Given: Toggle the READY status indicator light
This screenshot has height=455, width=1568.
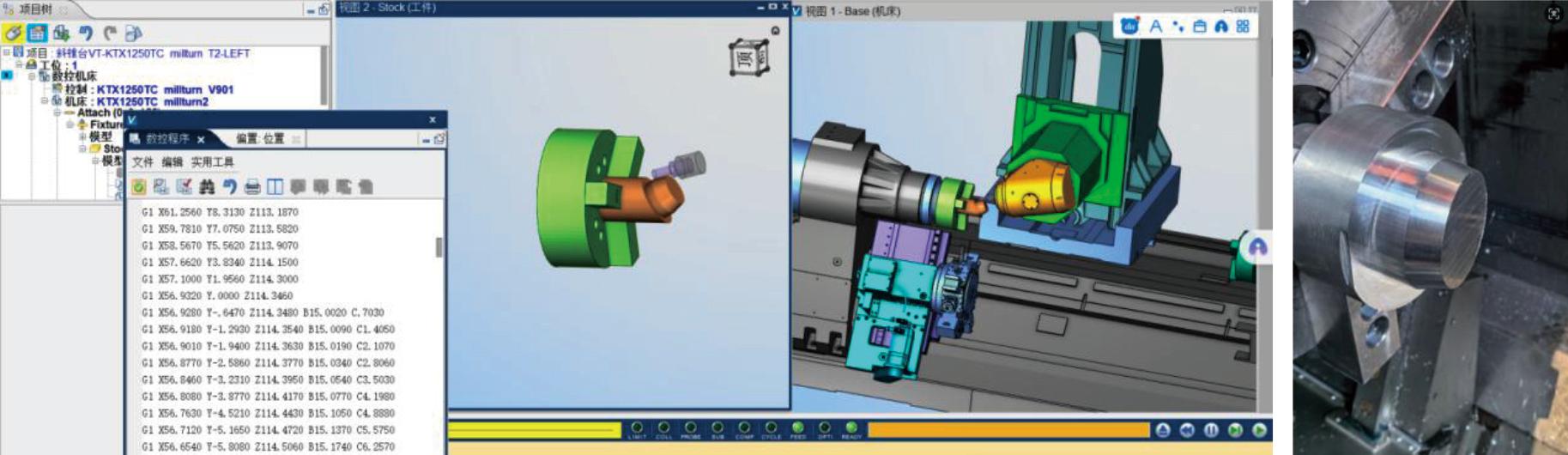Looking at the screenshot, I should click(851, 428).
